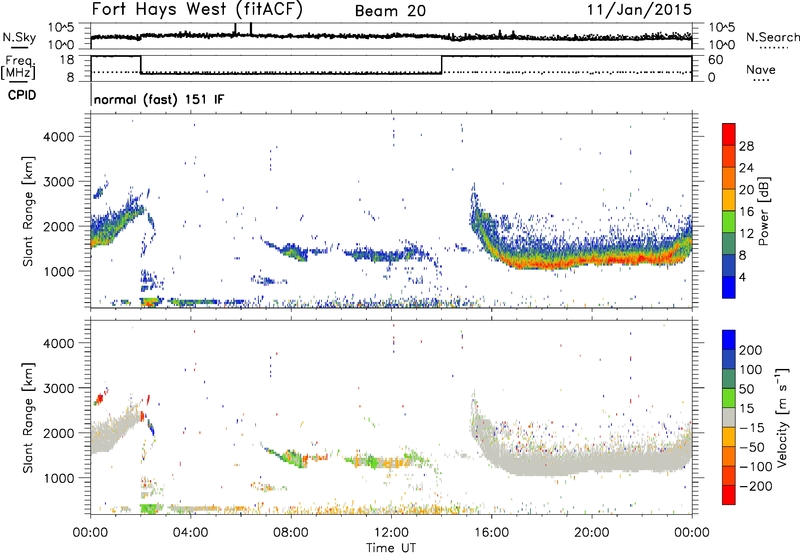This screenshot has width=800, height=554.
Task: Click the strong red power band at 18:00
Action: click(x=542, y=264)
